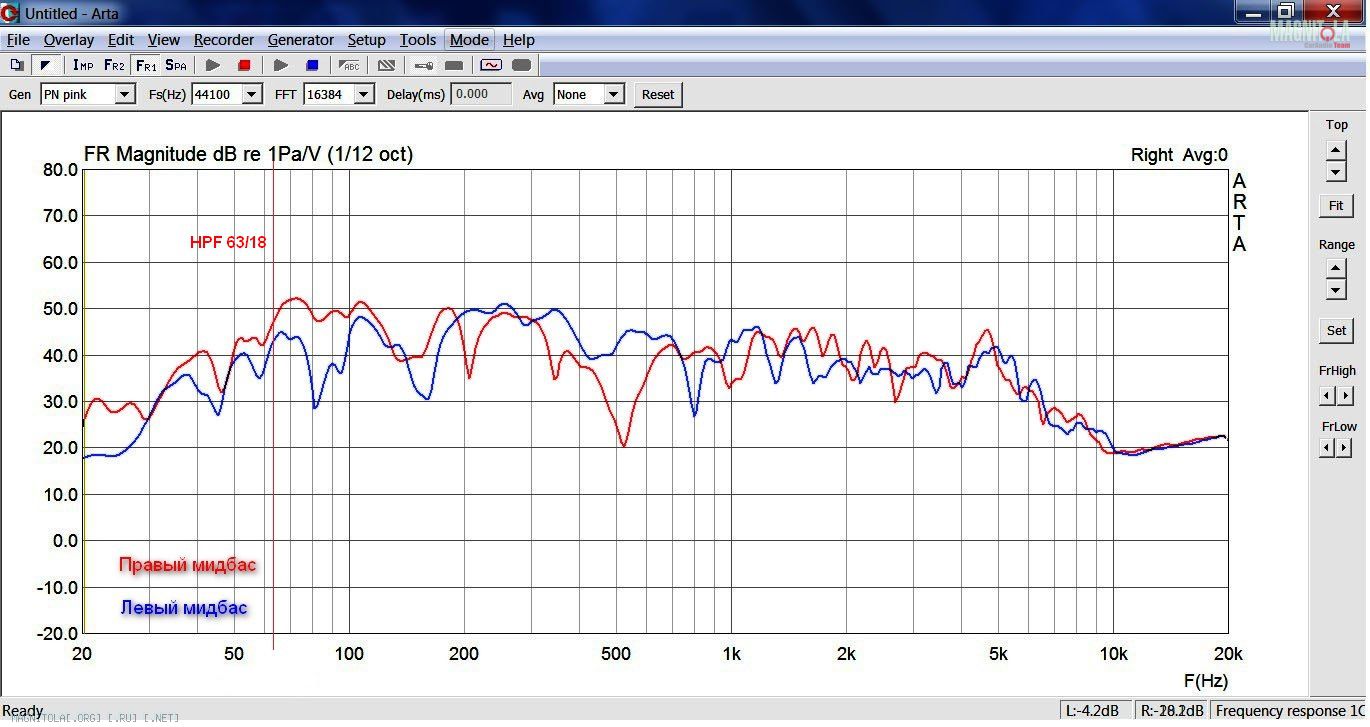The image size is (1370, 727).
Task: Switch to SPA spectrum analyzer mode
Action: [176, 65]
